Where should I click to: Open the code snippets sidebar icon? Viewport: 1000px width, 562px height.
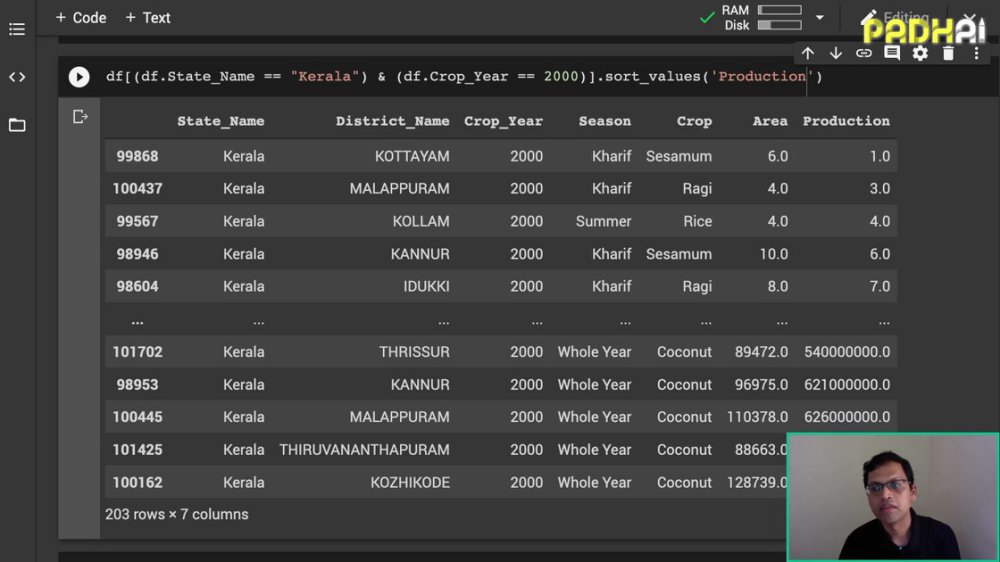[17, 77]
